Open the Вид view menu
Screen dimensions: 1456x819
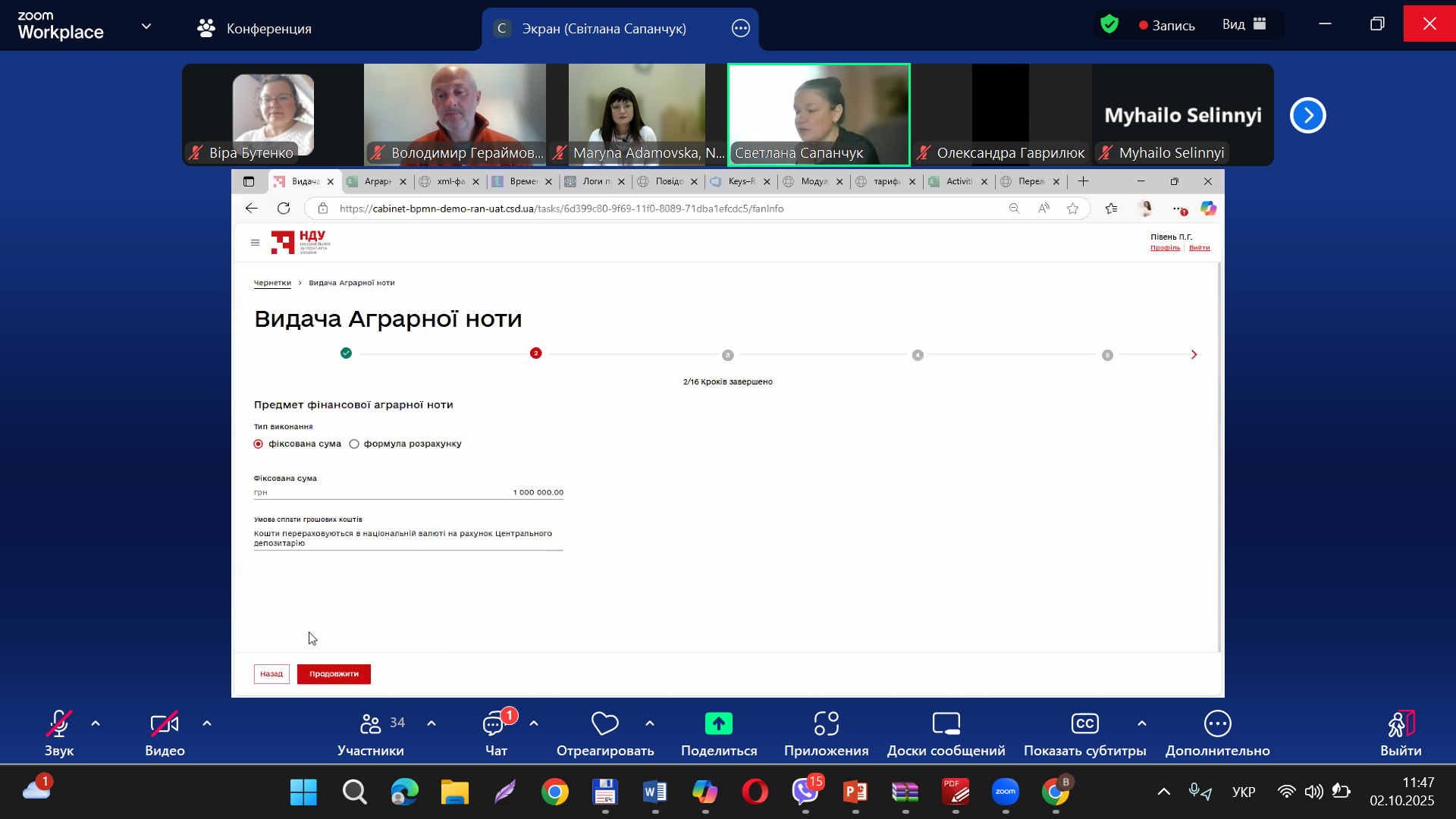(x=1244, y=25)
